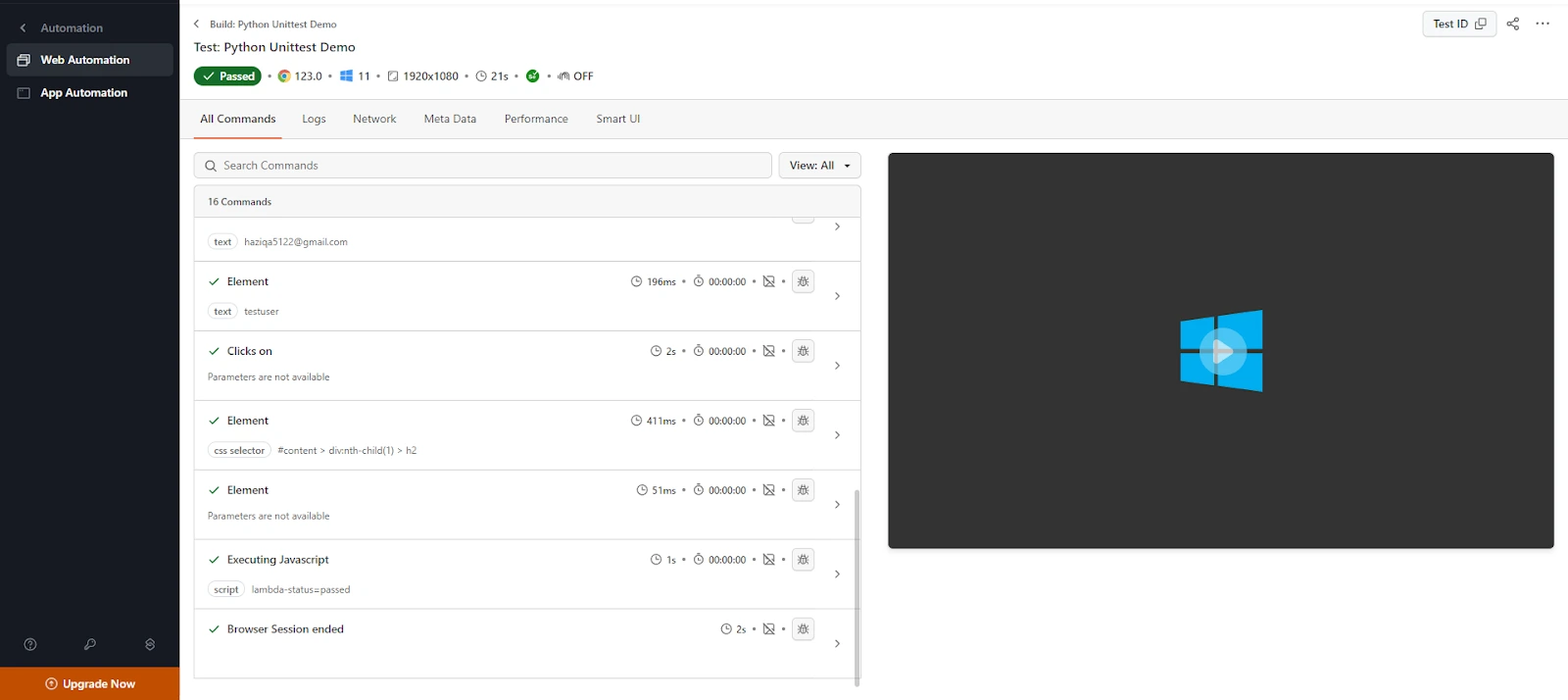Click the 'lambda-status=passed' script value
1568x700 pixels.
pyautogui.click(x=301, y=590)
